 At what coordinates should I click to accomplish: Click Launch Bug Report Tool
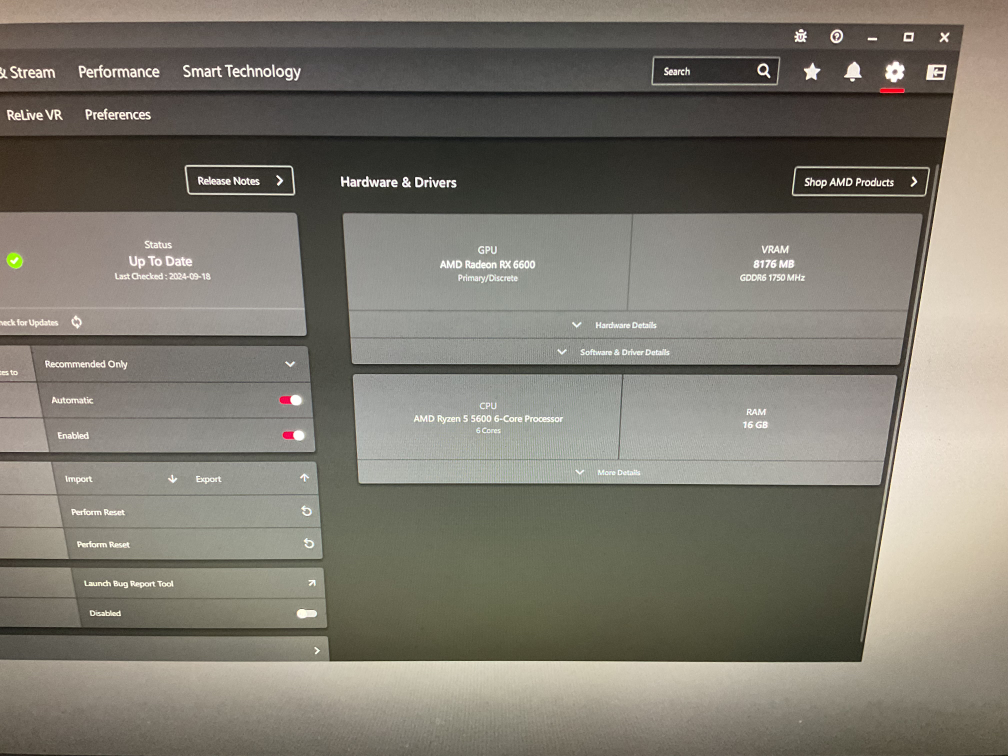(129, 584)
